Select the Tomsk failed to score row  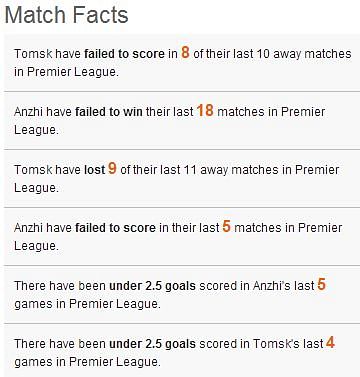click(x=182, y=62)
